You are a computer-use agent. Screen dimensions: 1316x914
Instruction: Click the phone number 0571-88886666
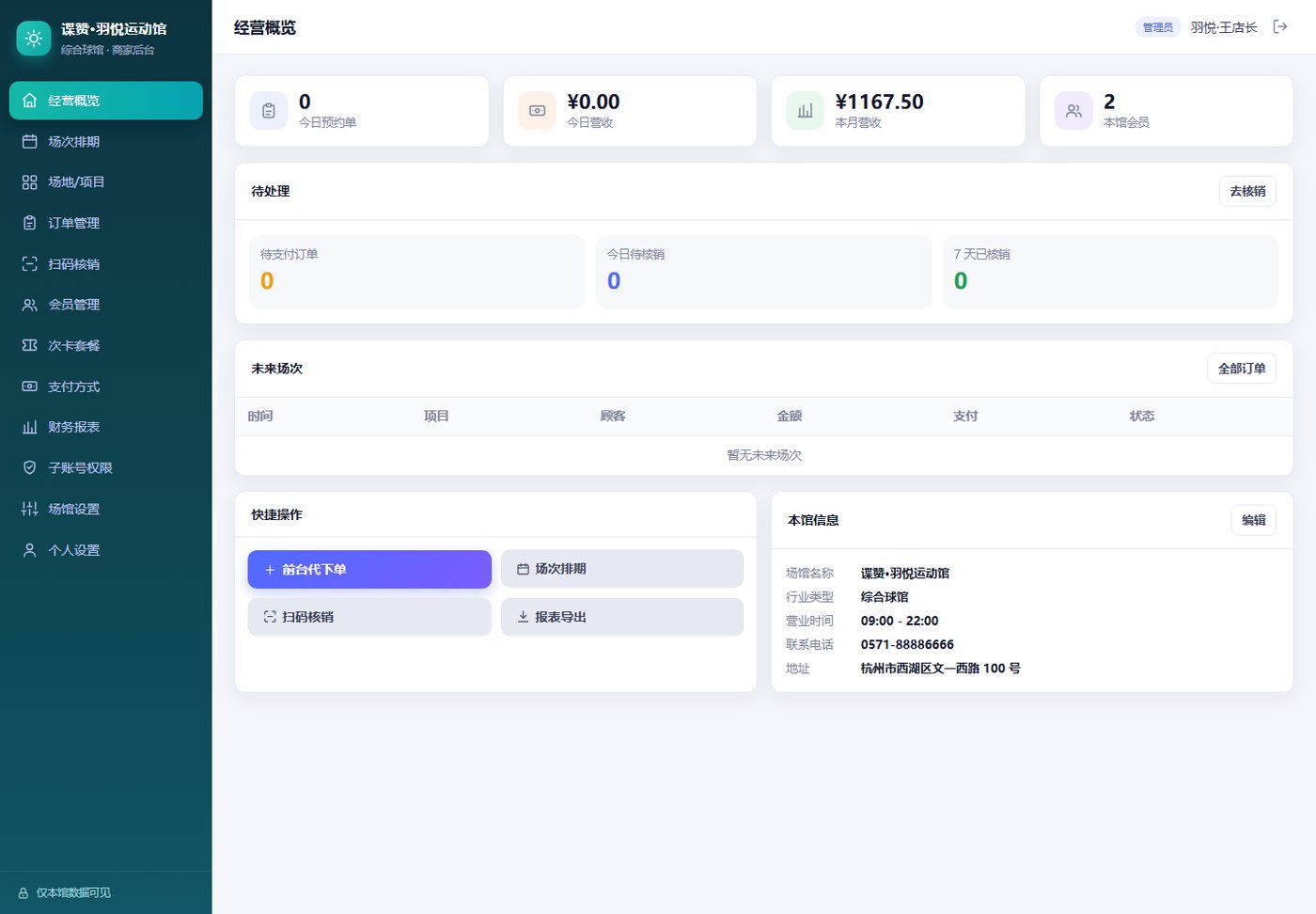tap(907, 644)
